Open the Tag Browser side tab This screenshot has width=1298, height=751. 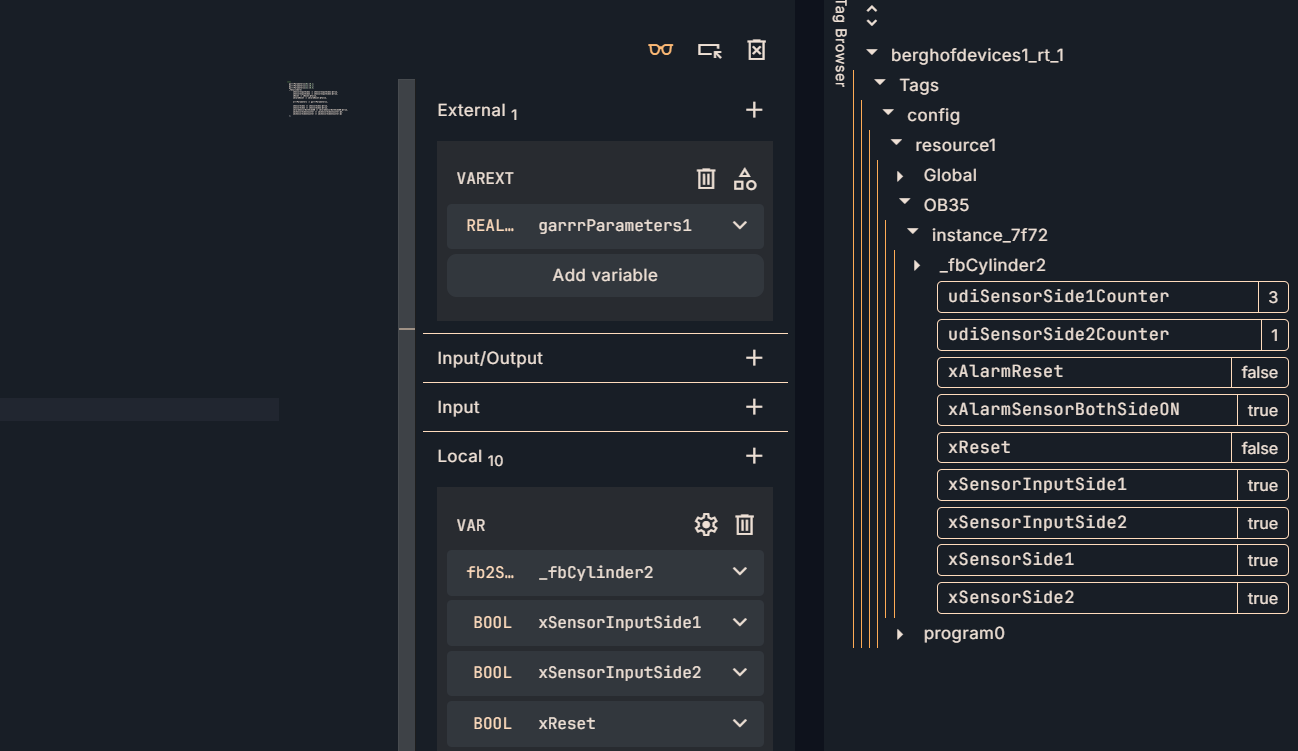click(x=841, y=45)
